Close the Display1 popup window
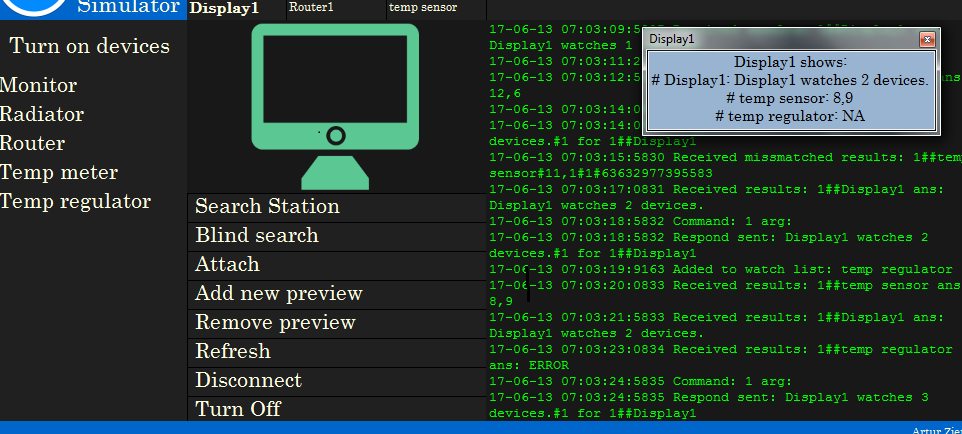Viewport: 962px width, 434px height. [926, 39]
